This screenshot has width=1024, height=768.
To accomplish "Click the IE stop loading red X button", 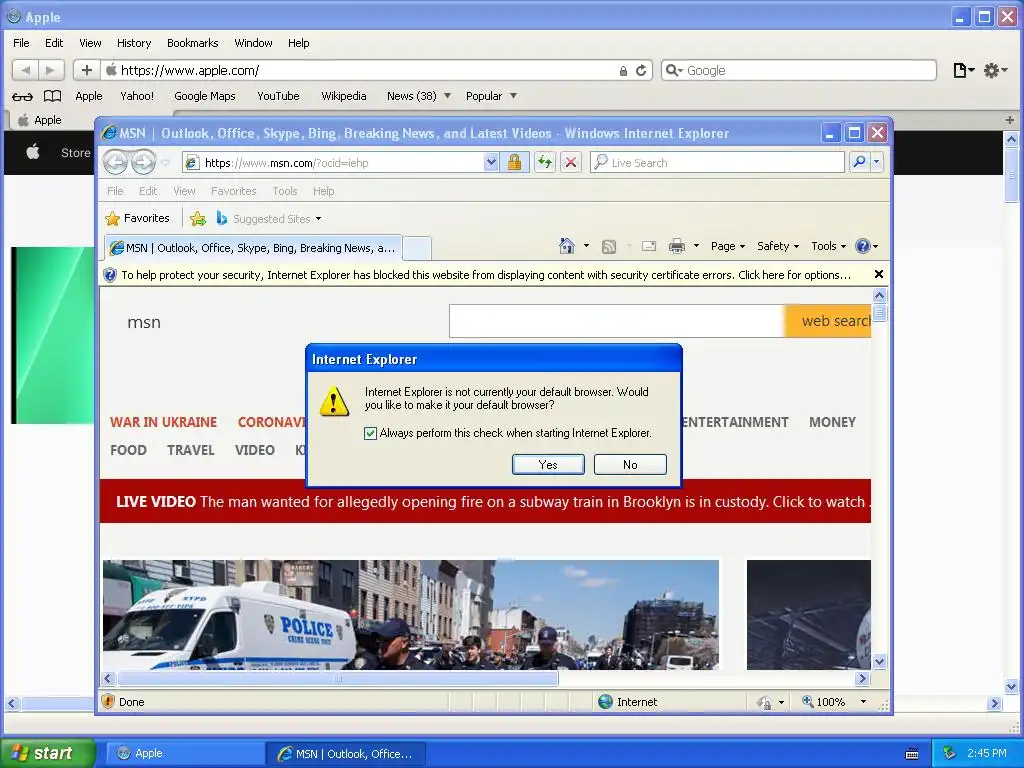I will pyautogui.click(x=571, y=163).
